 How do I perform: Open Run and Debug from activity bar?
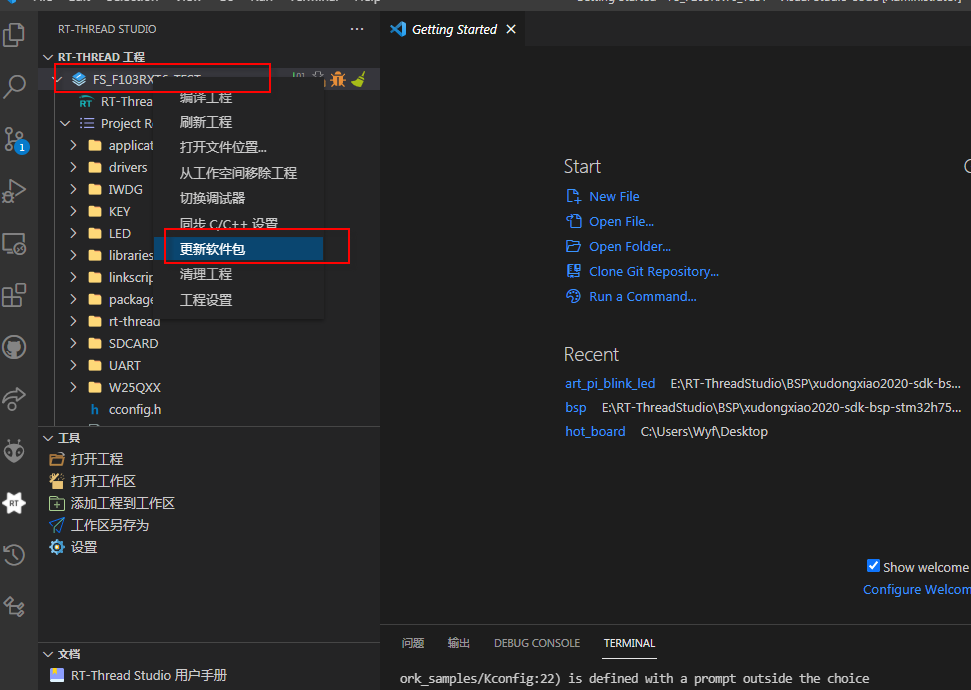15,190
